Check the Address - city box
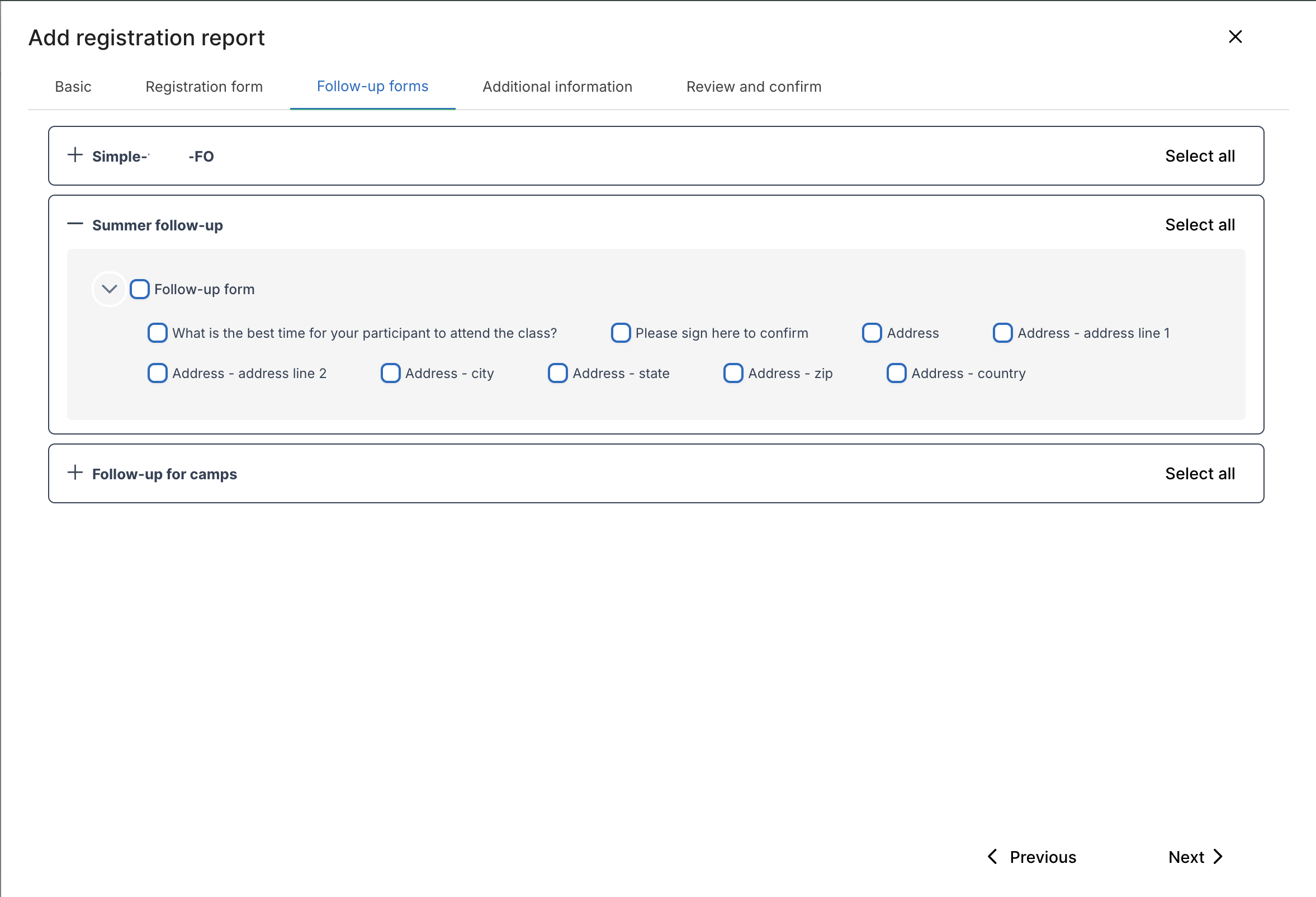Screen dimensions: 1316x897 tap(390, 373)
